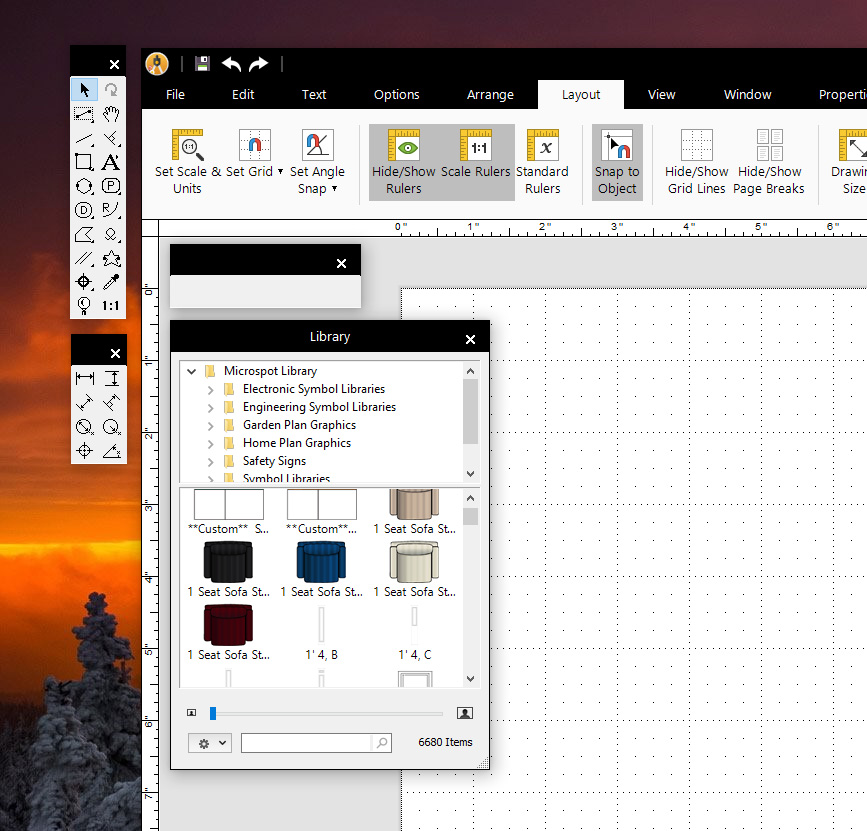The height and width of the screenshot is (831, 867).
Task: Click the star shape tool
Action: pos(112,258)
